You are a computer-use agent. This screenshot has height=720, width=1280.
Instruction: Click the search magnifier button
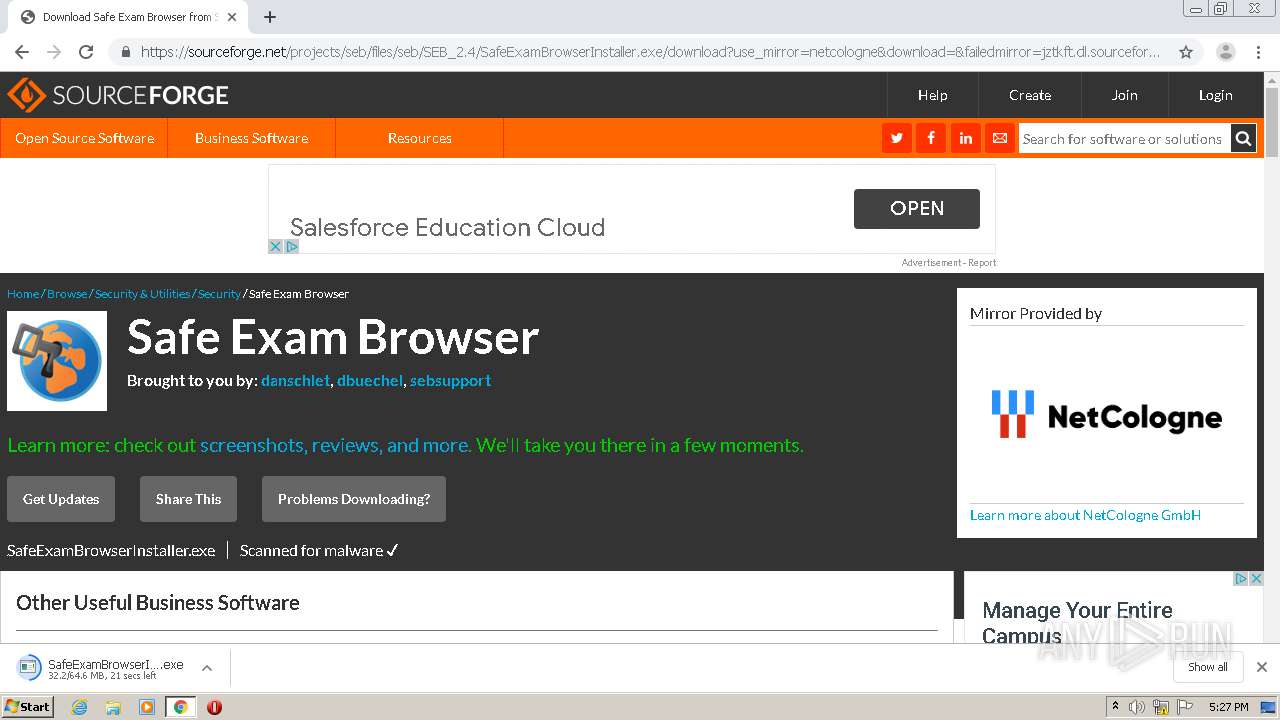coord(1243,139)
